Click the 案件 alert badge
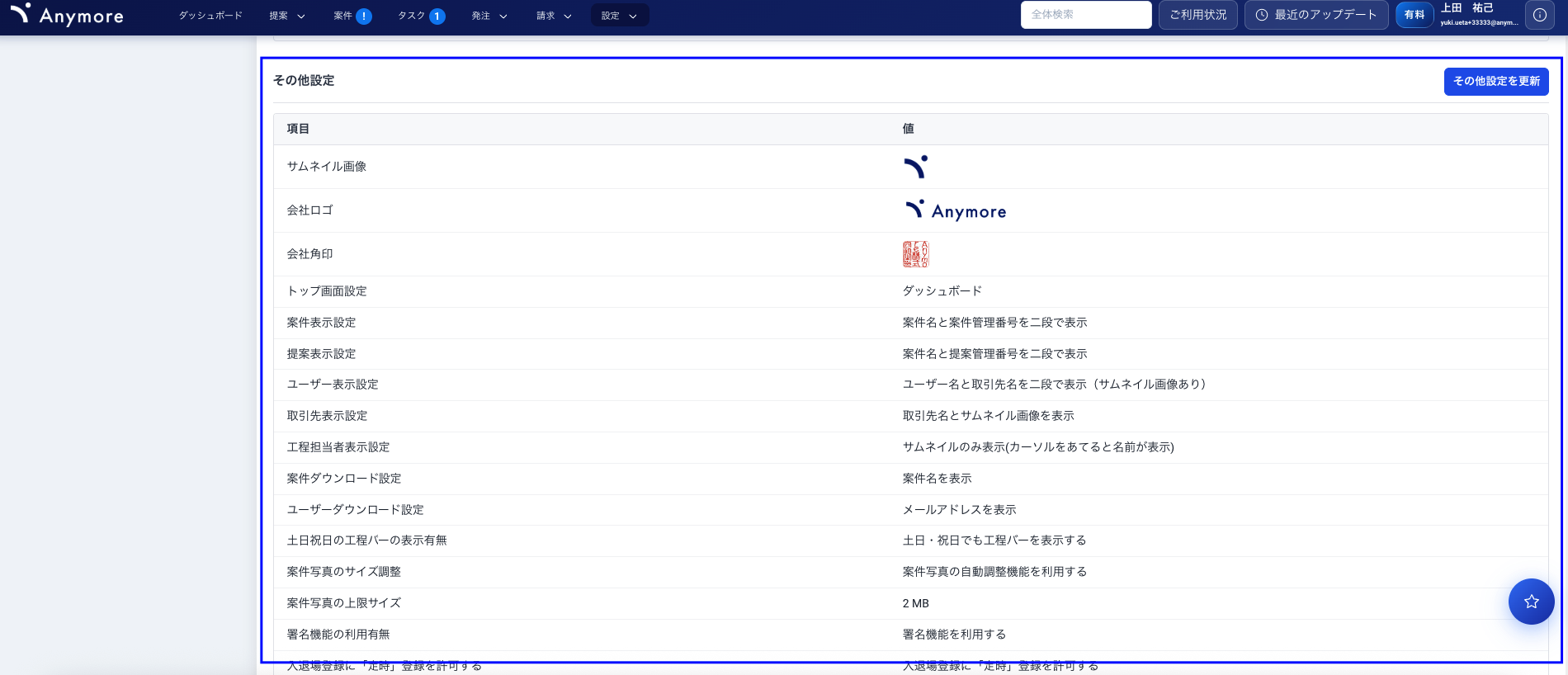 coord(364,16)
